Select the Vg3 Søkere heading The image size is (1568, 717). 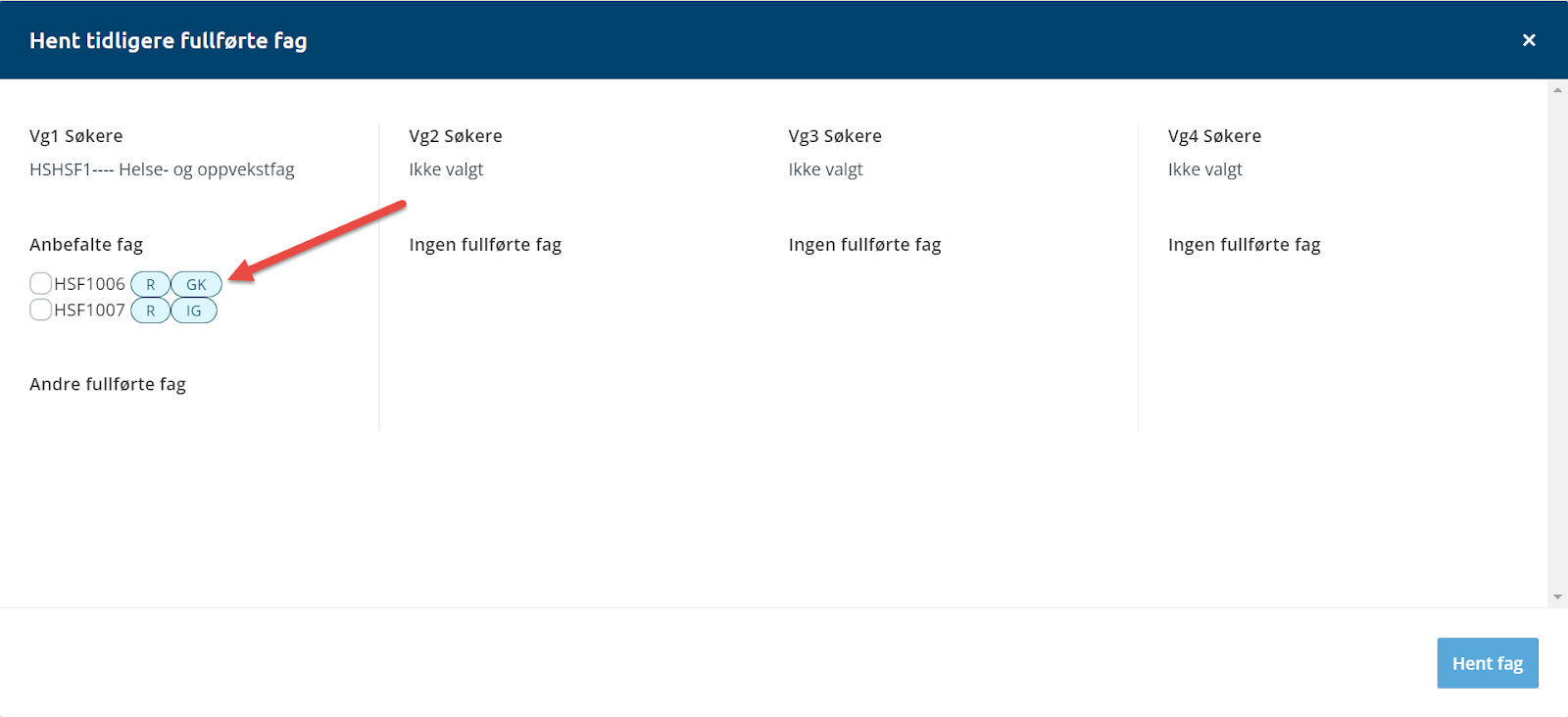pos(835,136)
